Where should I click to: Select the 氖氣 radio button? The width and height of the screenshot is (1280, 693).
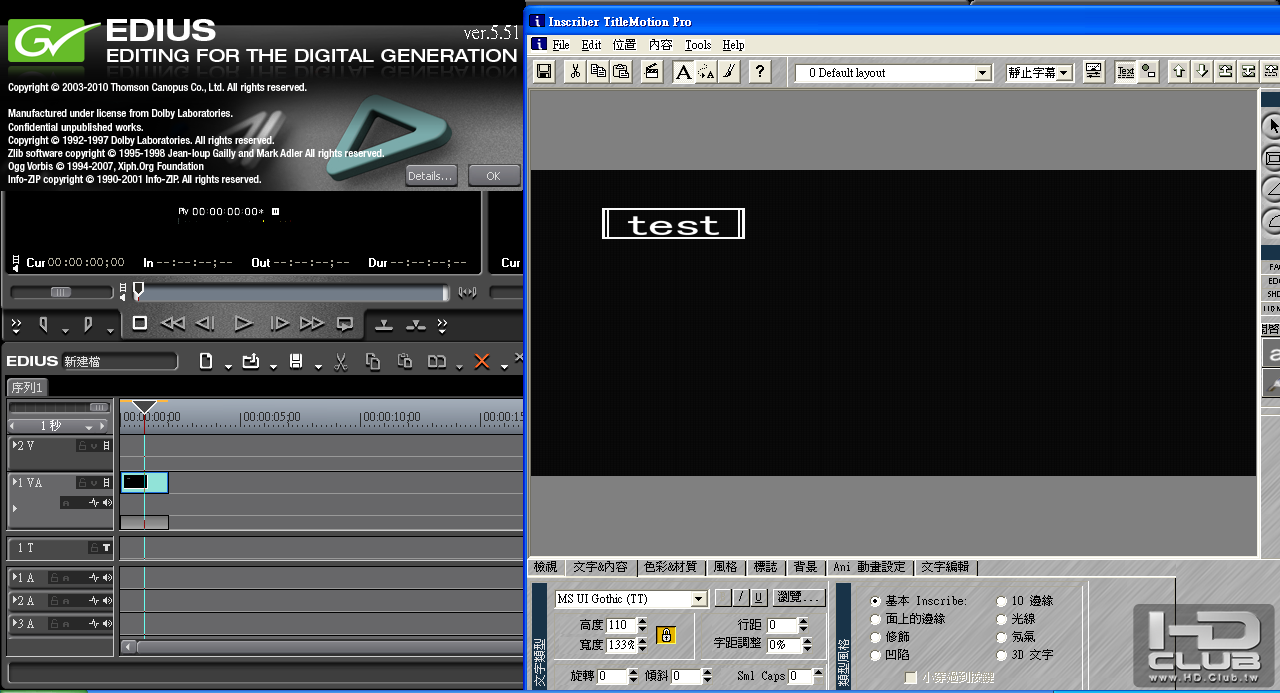[x=1002, y=637]
